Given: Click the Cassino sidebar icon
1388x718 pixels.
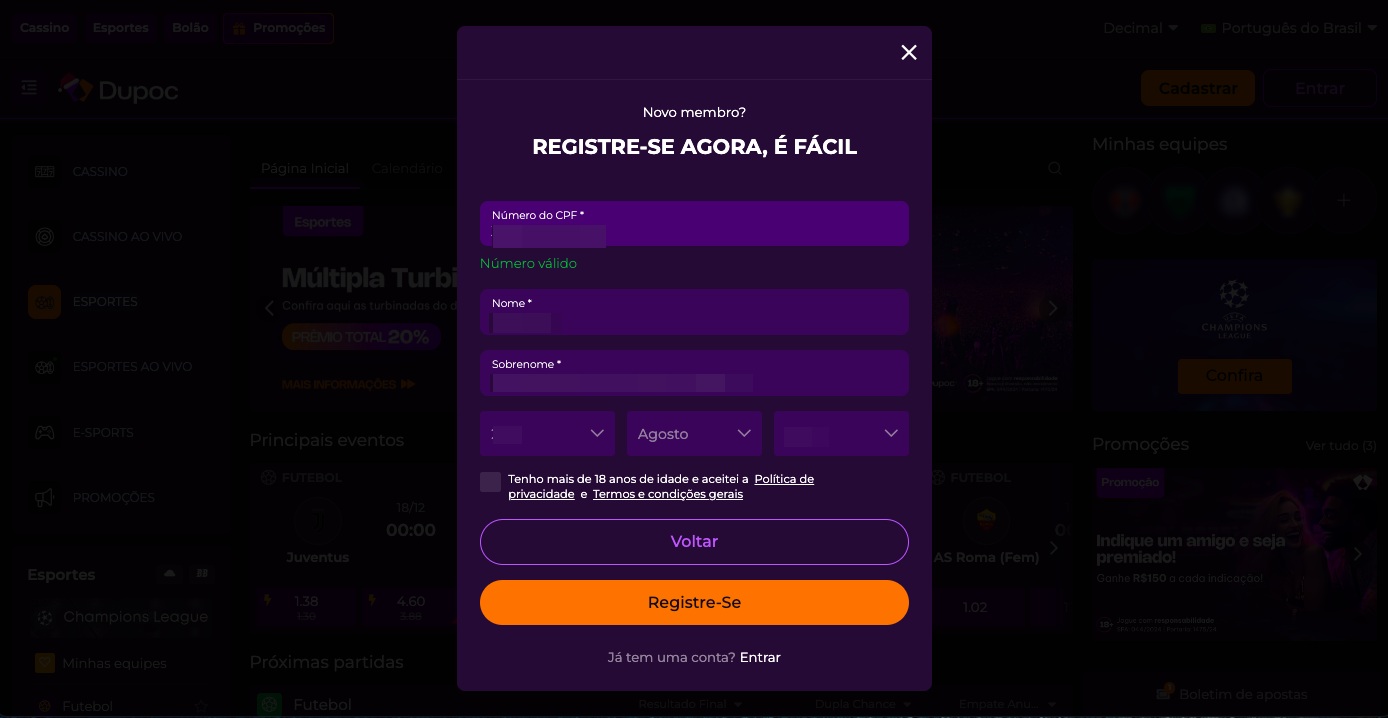Looking at the screenshot, I should [x=45, y=171].
